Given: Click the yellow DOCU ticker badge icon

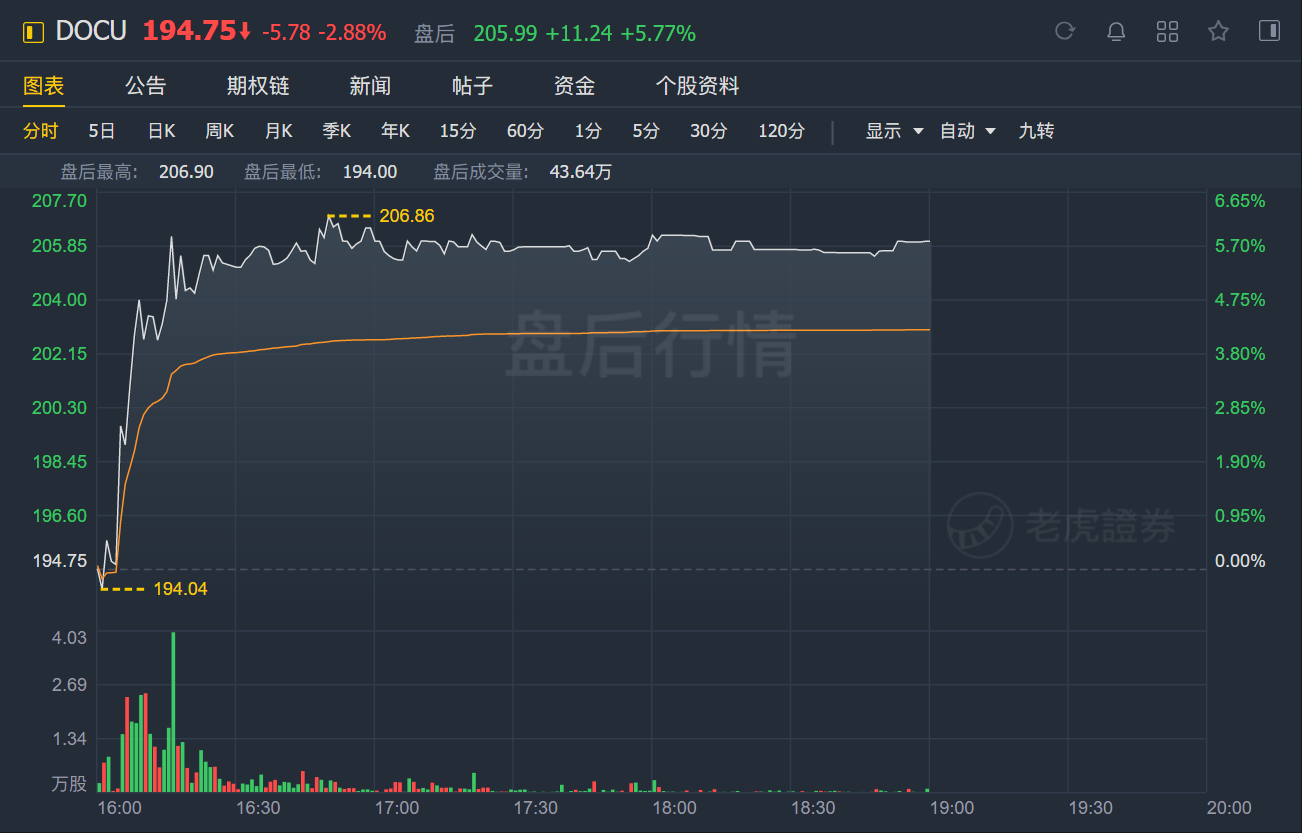Looking at the screenshot, I should point(34,32).
